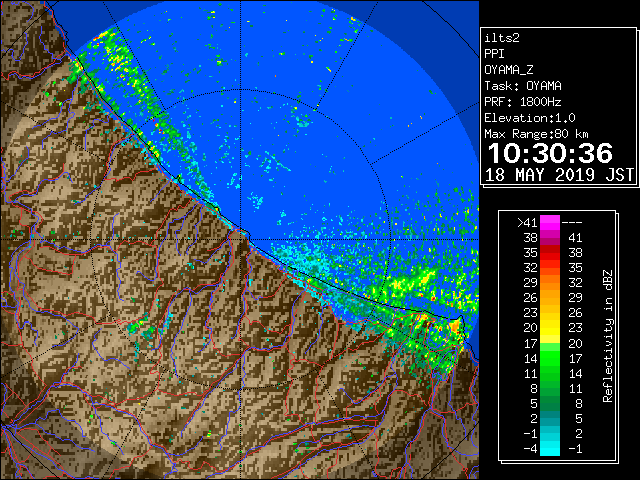Pick the red swatch for 35 to 38 dBZ

[x=550, y=253]
